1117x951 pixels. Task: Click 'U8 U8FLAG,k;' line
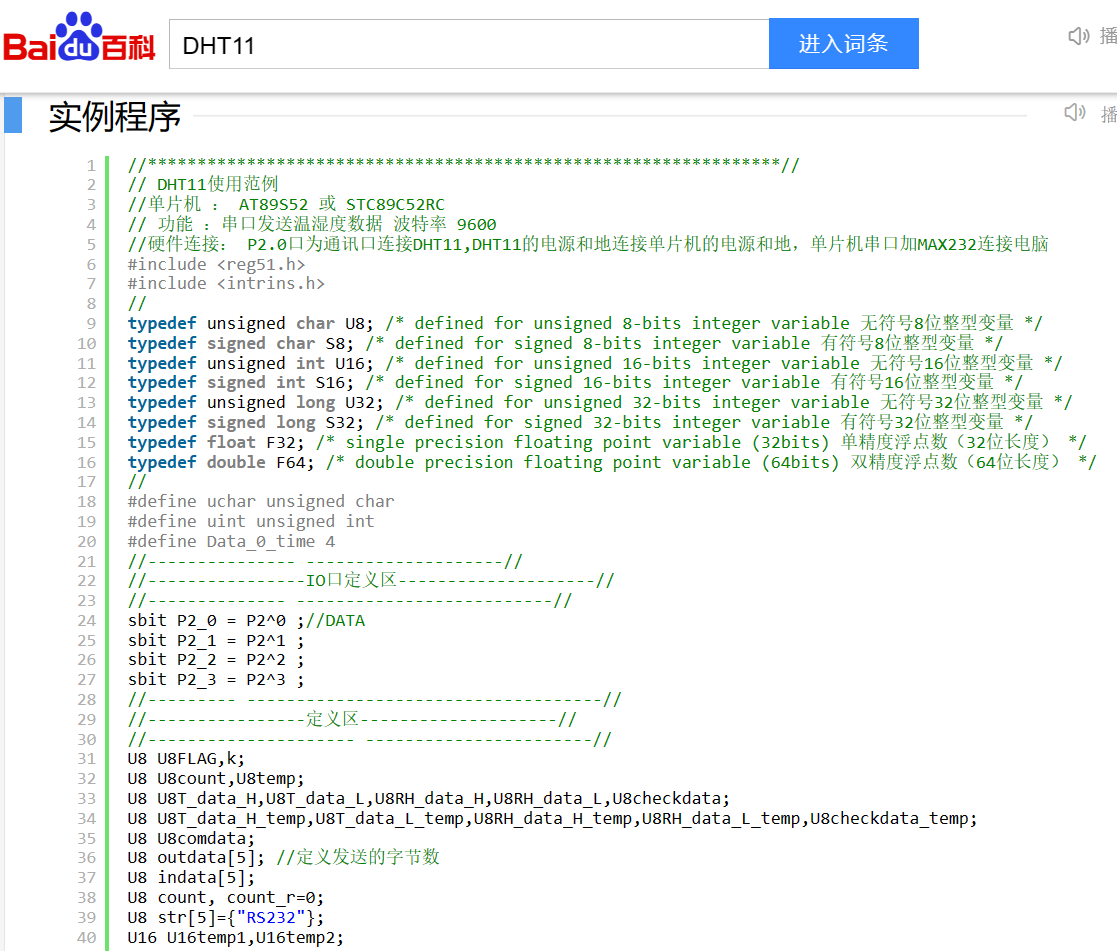(x=186, y=759)
